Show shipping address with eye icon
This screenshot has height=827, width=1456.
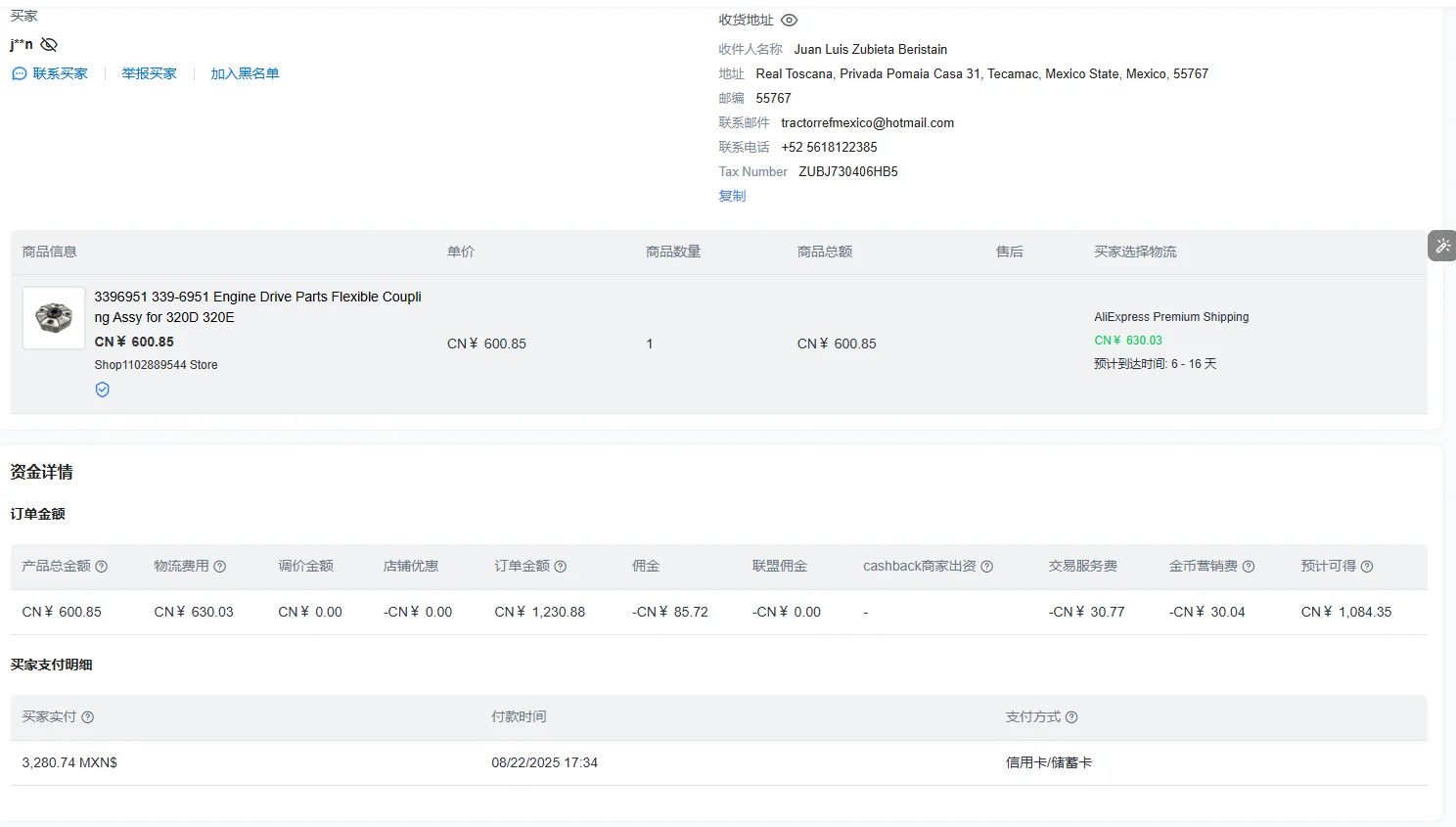[790, 20]
